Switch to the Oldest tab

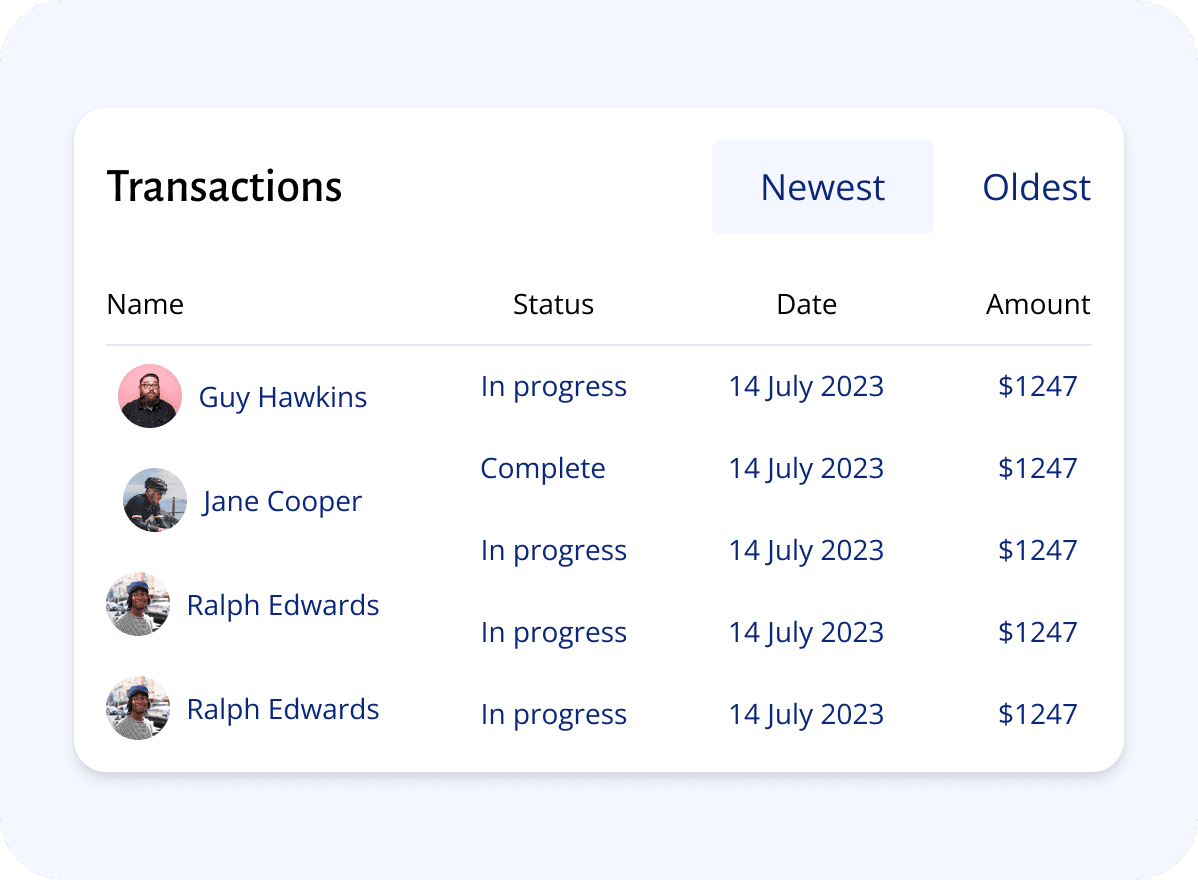[1036, 187]
